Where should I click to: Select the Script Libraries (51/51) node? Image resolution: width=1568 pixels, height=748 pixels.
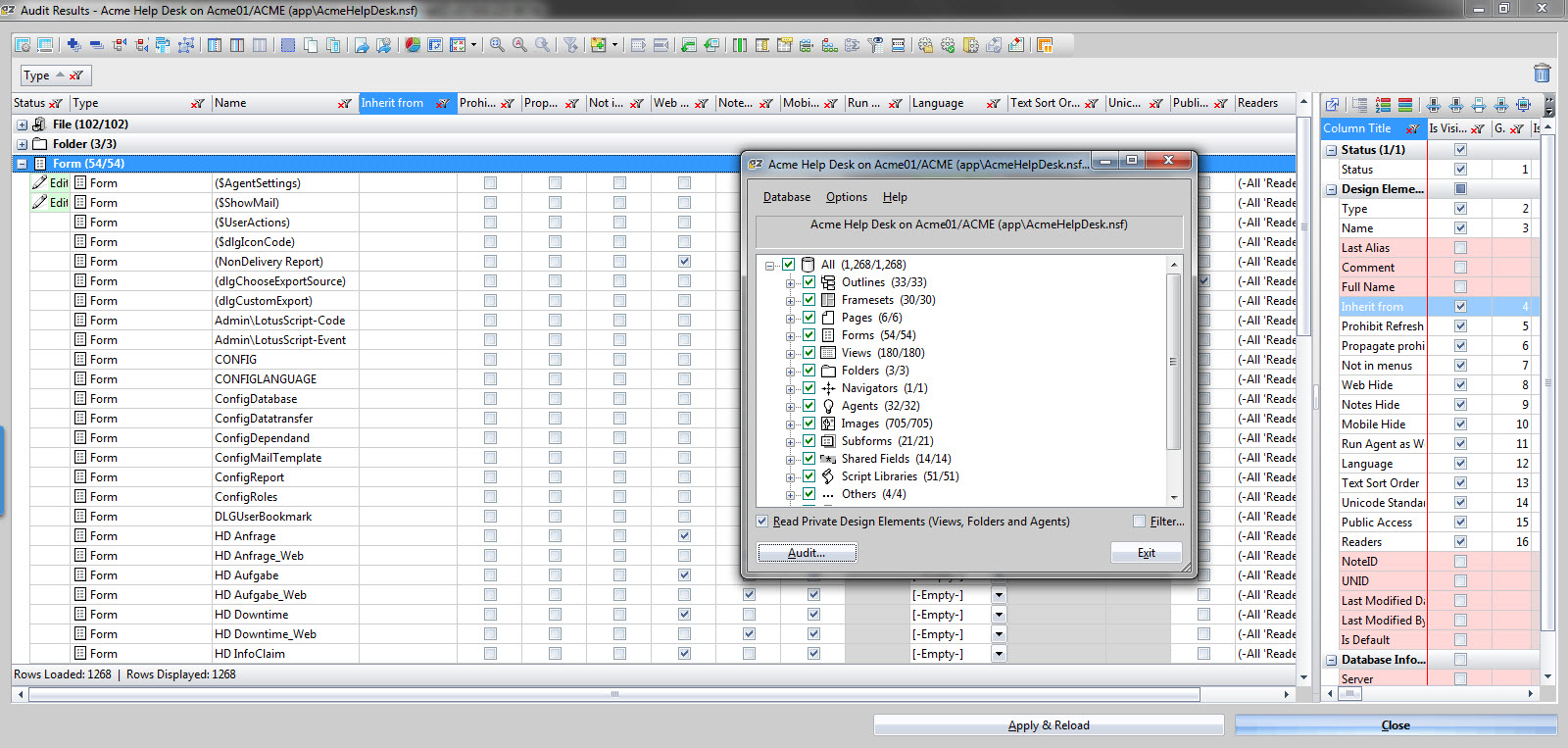(x=900, y=476)
